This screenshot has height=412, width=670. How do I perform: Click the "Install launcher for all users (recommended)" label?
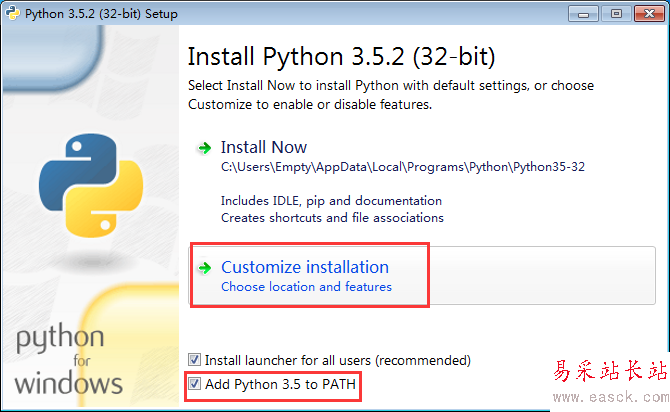(337, 359)
